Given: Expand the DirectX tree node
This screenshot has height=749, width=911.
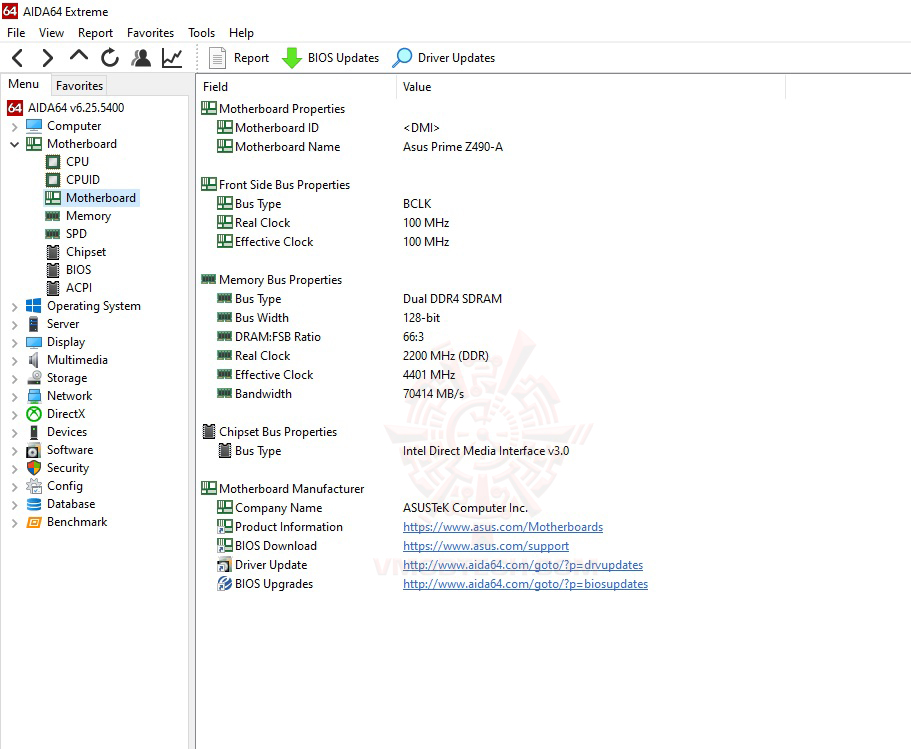Looking at the screenshot, I should point(15,414).
